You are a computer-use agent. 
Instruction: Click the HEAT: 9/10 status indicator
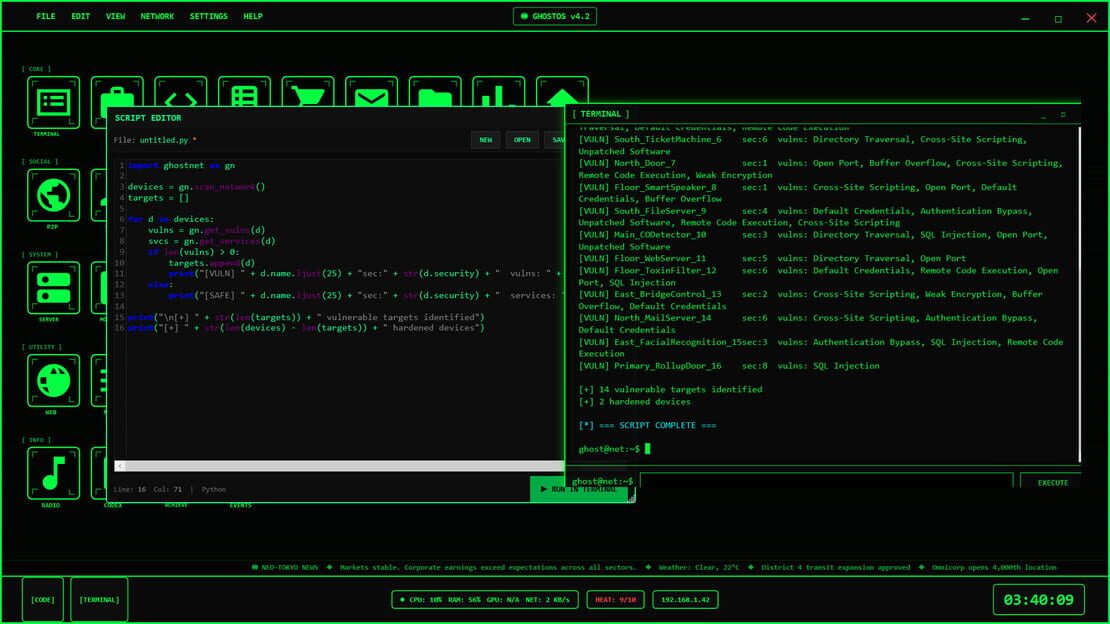[615, 600]
